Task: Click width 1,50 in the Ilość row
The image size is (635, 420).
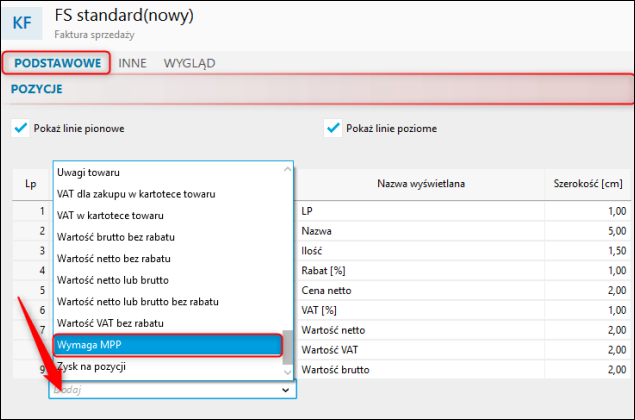Action: 588,251
